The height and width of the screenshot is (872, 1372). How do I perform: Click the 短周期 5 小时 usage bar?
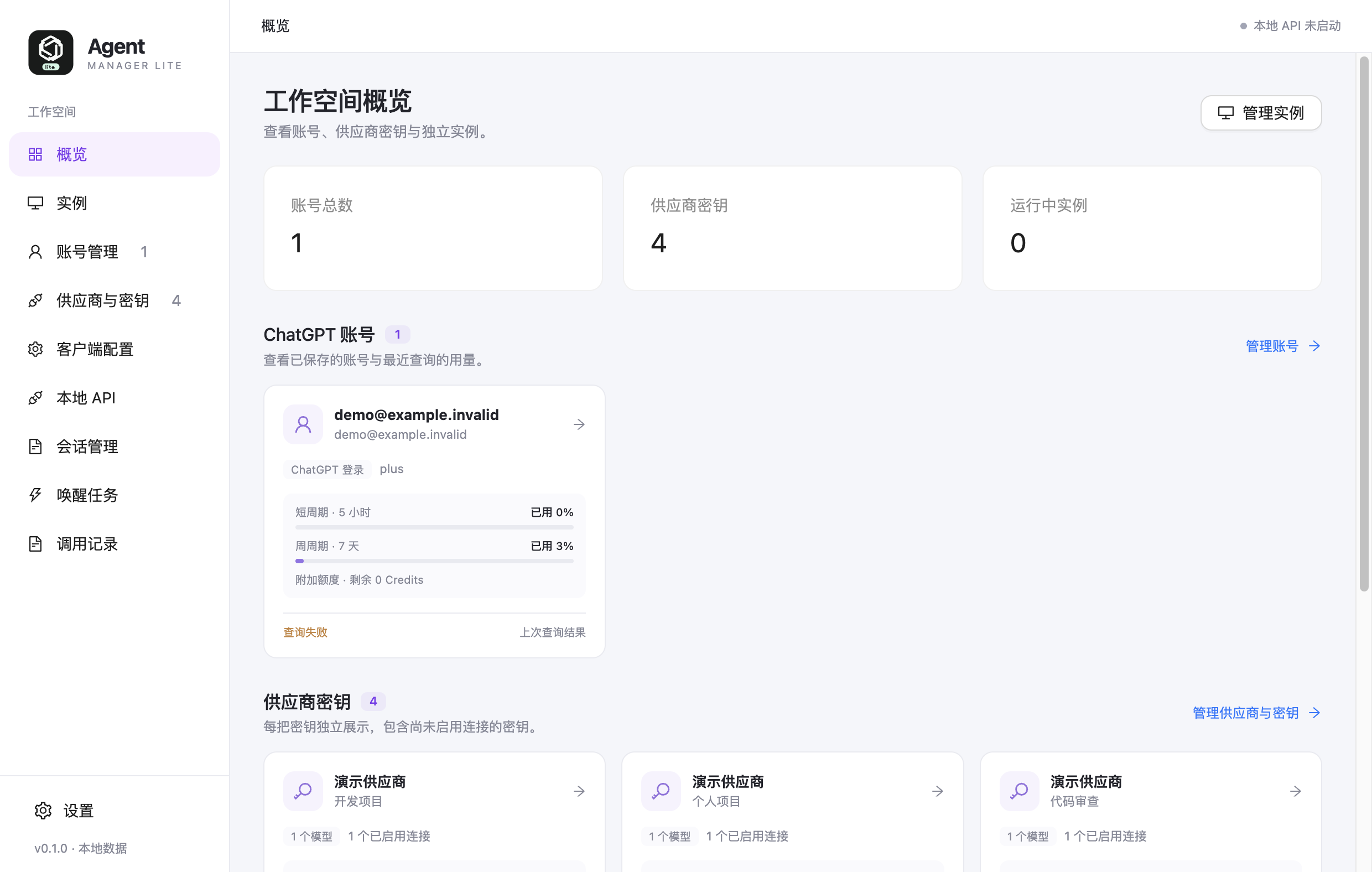(434, 528)
